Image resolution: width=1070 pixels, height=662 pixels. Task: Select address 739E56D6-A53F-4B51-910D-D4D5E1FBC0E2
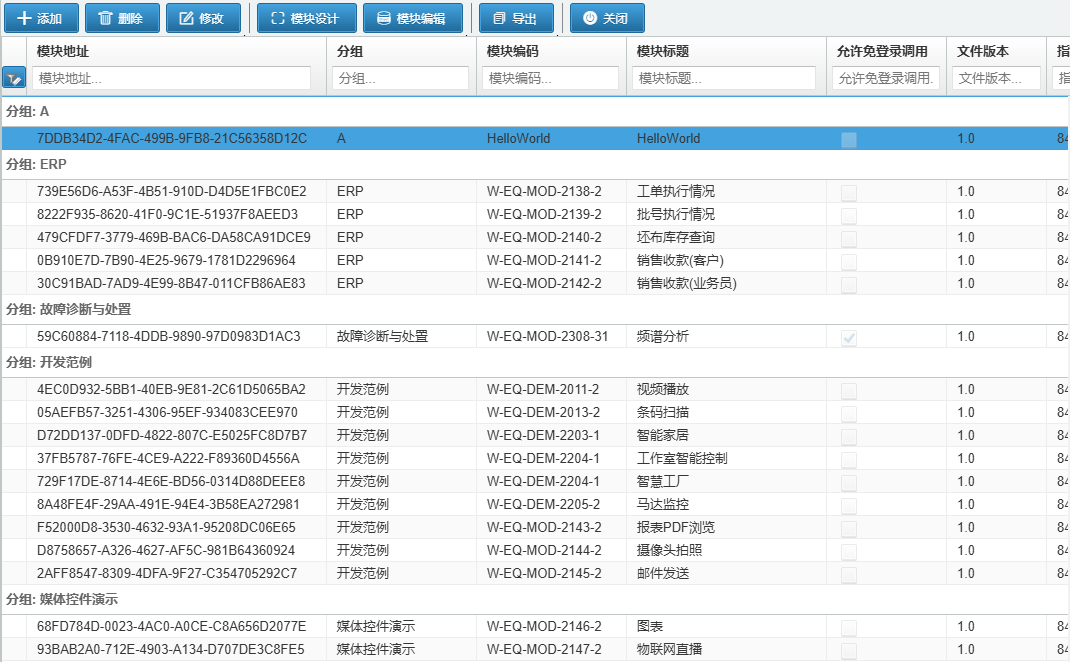[172, 192]
